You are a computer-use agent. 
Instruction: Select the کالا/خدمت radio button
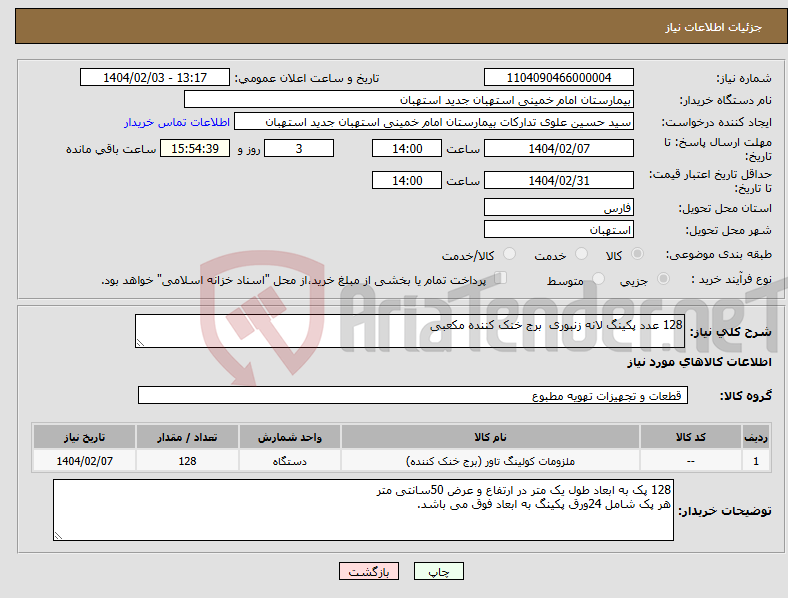pos(510,254)
